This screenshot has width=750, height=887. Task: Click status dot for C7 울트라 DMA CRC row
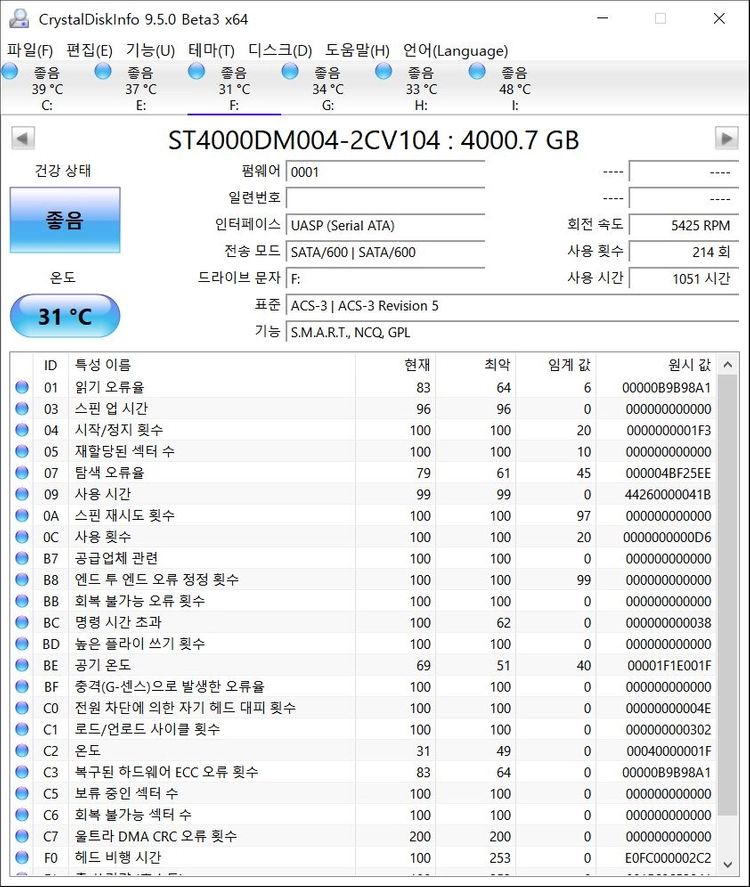(x=22, y=836)
